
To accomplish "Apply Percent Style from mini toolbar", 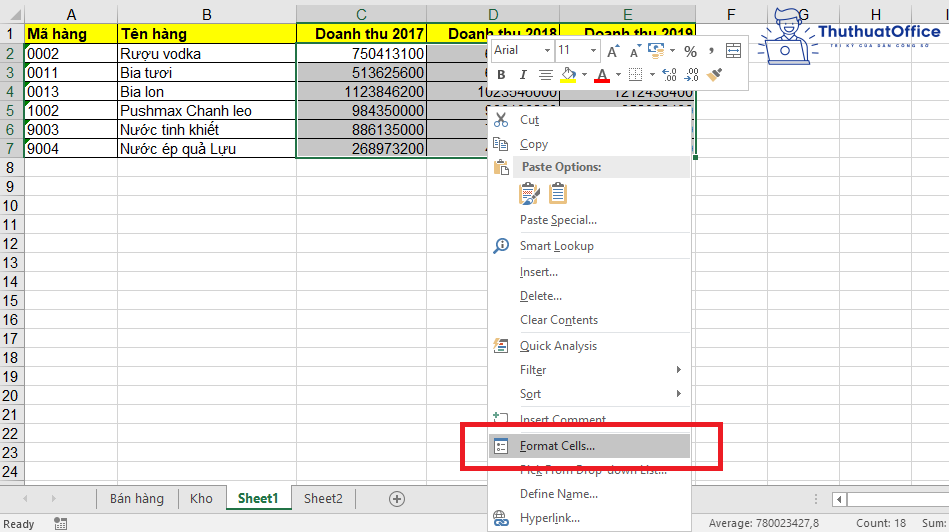I will coord(691,51).
